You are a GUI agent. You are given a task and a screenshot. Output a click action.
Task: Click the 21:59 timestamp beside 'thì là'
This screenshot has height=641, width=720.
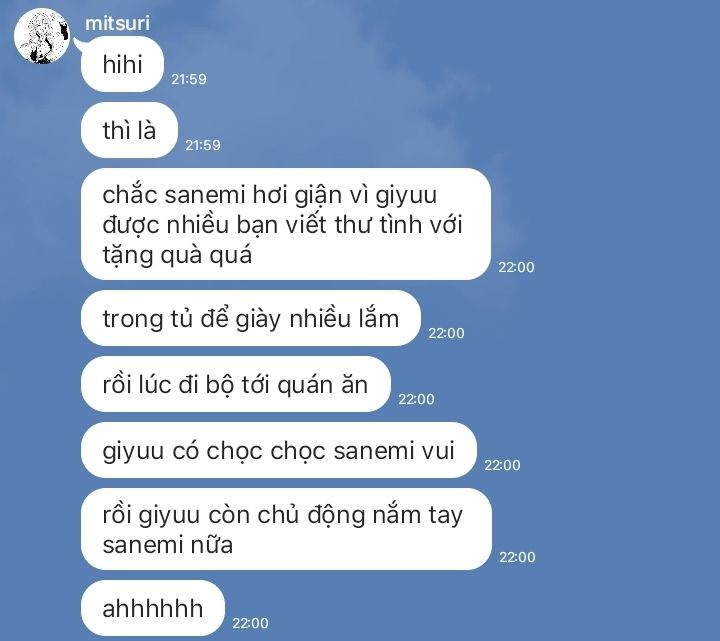click(203, 145)
